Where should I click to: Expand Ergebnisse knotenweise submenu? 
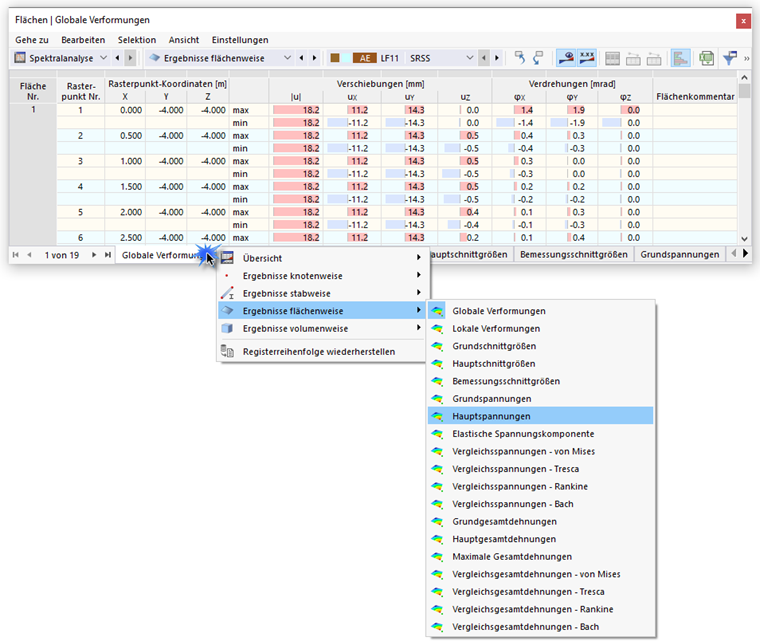(322, 275)
